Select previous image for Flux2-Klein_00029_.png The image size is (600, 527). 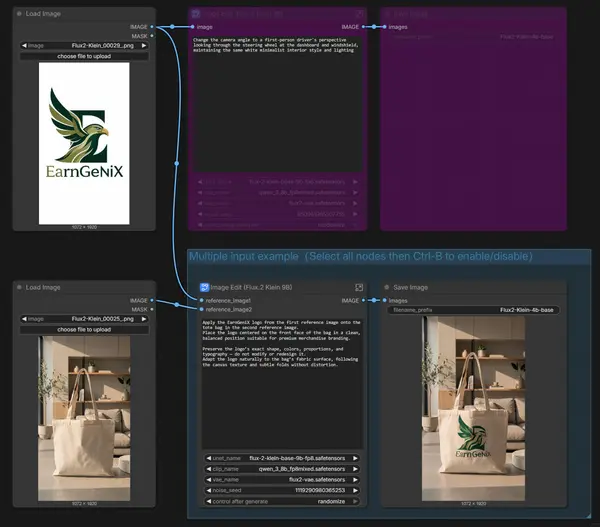point(24,46)
